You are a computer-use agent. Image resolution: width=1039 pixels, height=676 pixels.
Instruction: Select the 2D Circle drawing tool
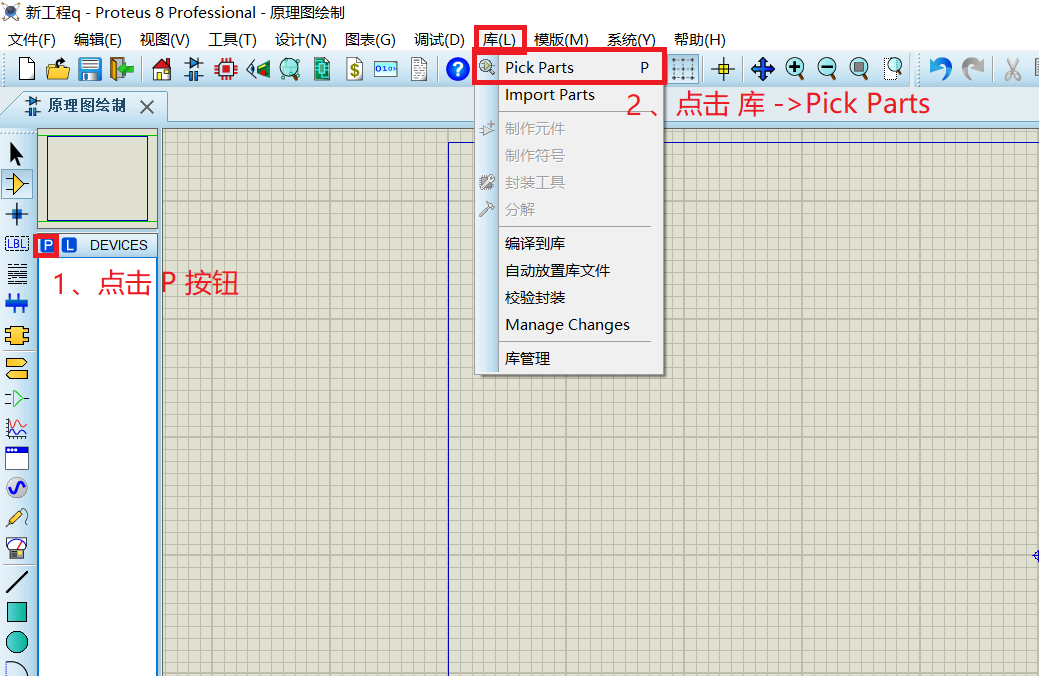[x=17, y=642]
